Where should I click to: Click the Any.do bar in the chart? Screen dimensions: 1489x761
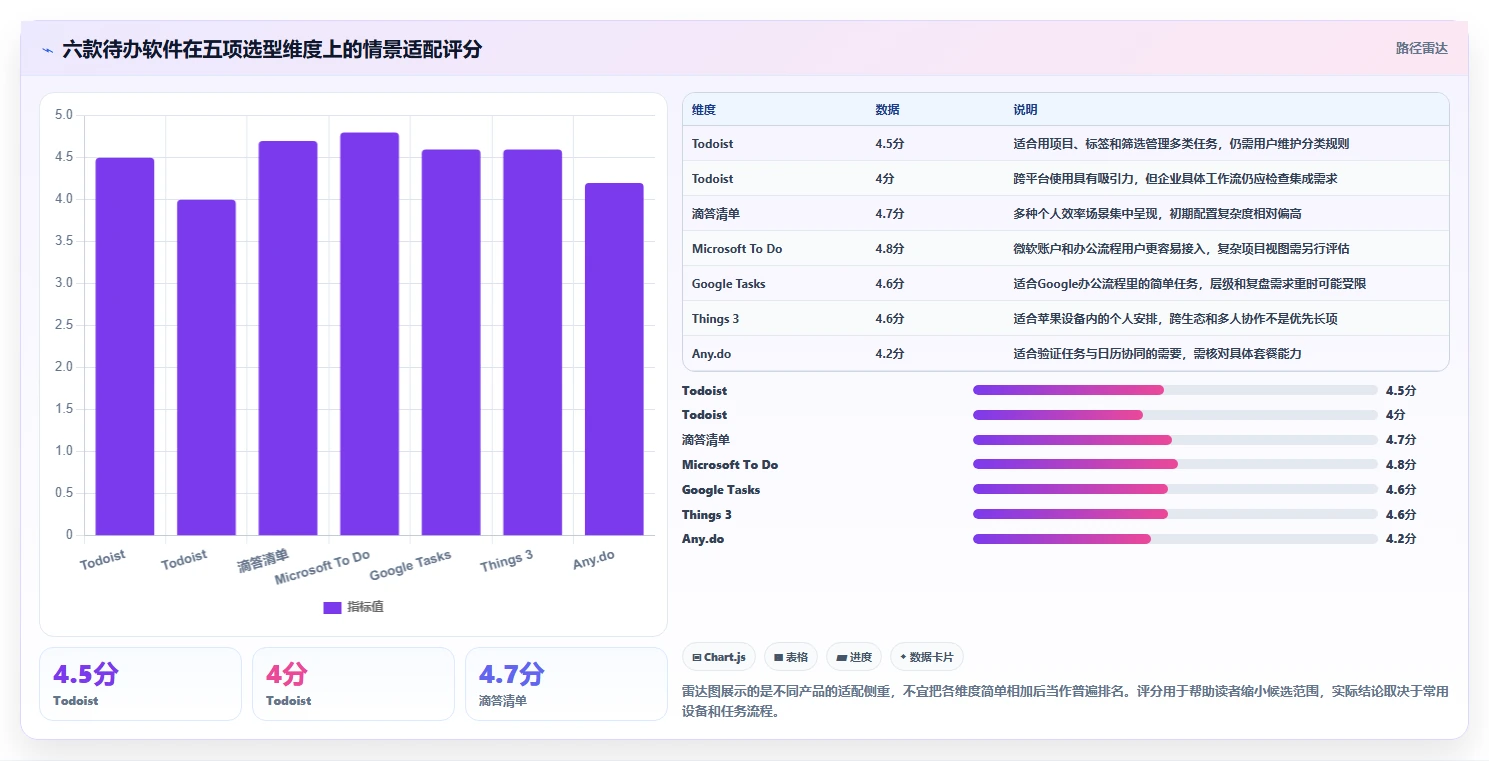pos(614,359)
